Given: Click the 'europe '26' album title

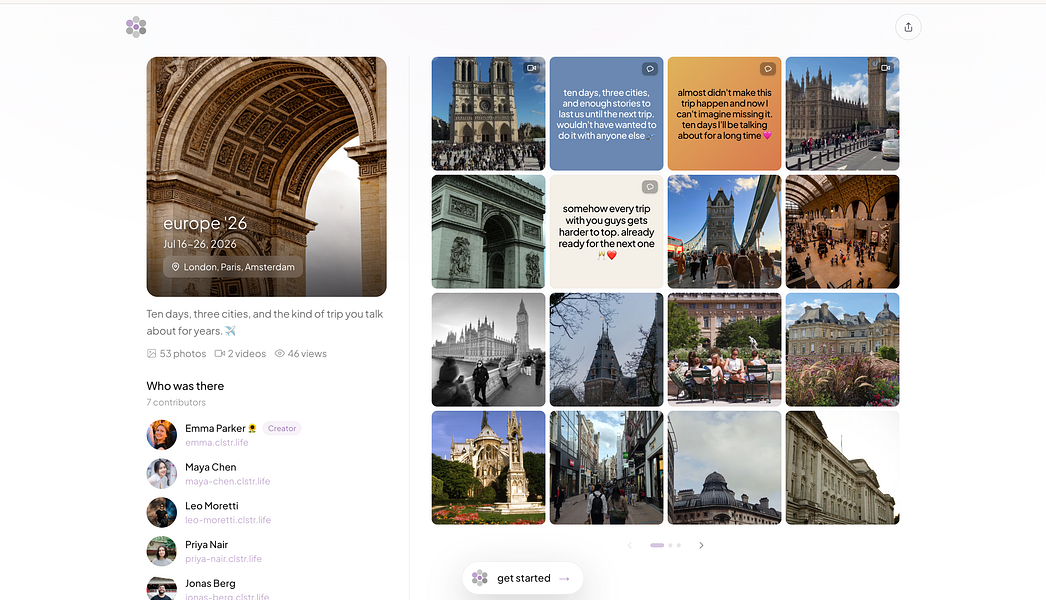Looking at the screenshot, I should [x=205, y=224].
